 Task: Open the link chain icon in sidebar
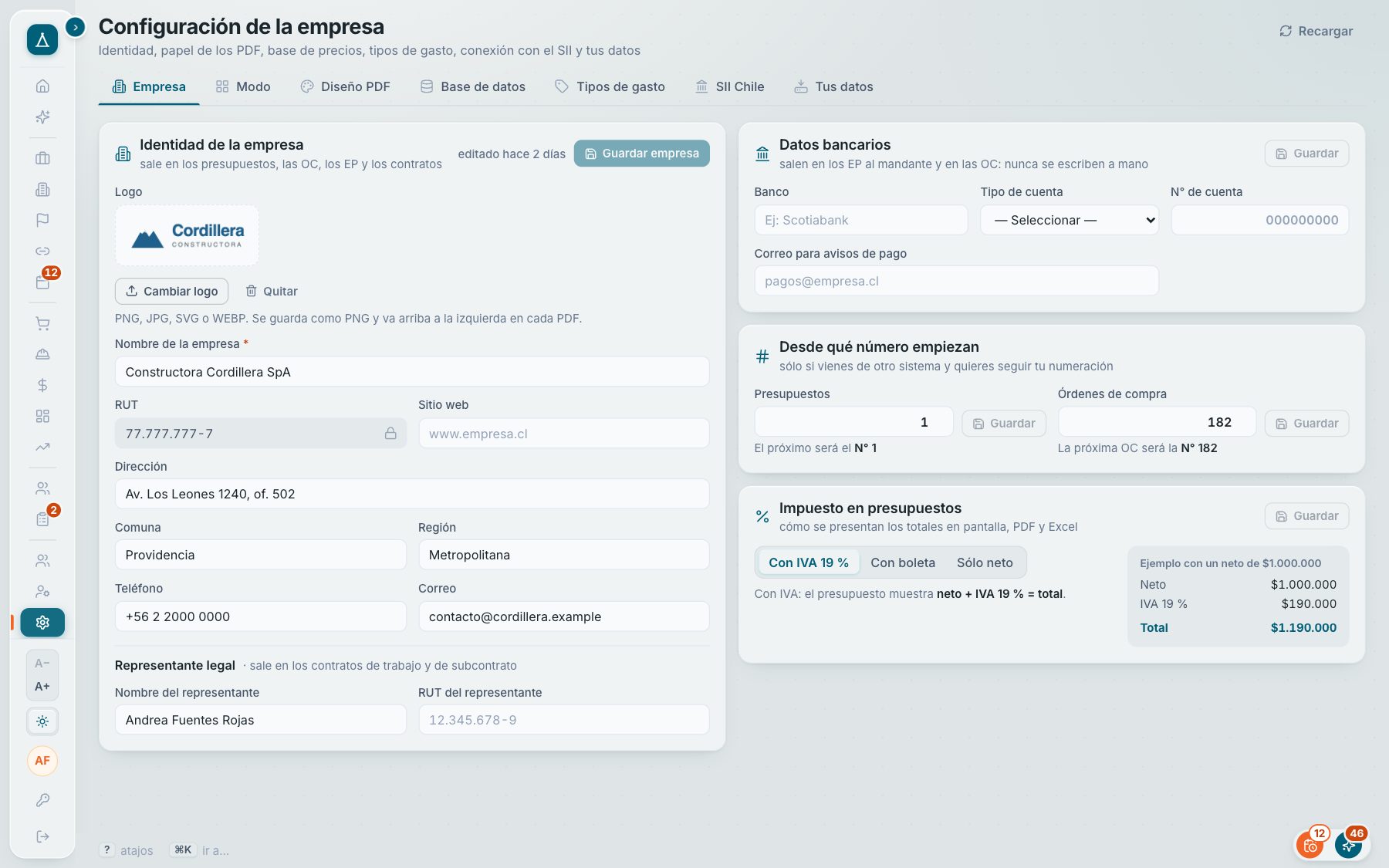(42, 251)
